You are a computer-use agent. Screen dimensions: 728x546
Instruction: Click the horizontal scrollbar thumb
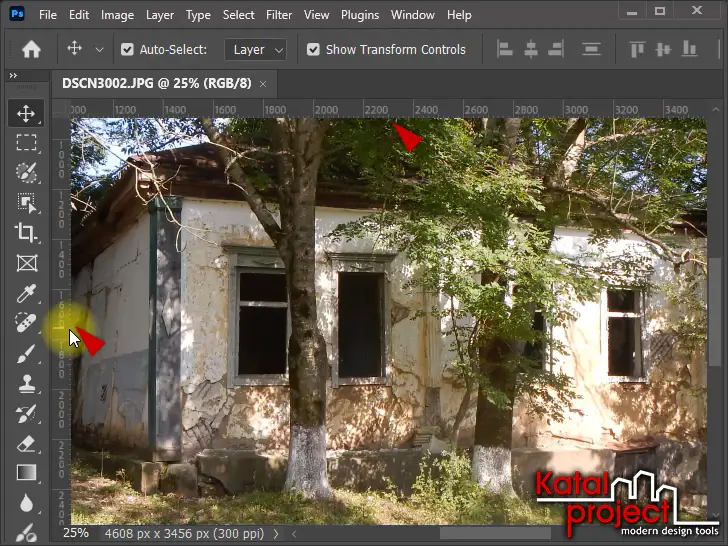(x=495, y=533)
